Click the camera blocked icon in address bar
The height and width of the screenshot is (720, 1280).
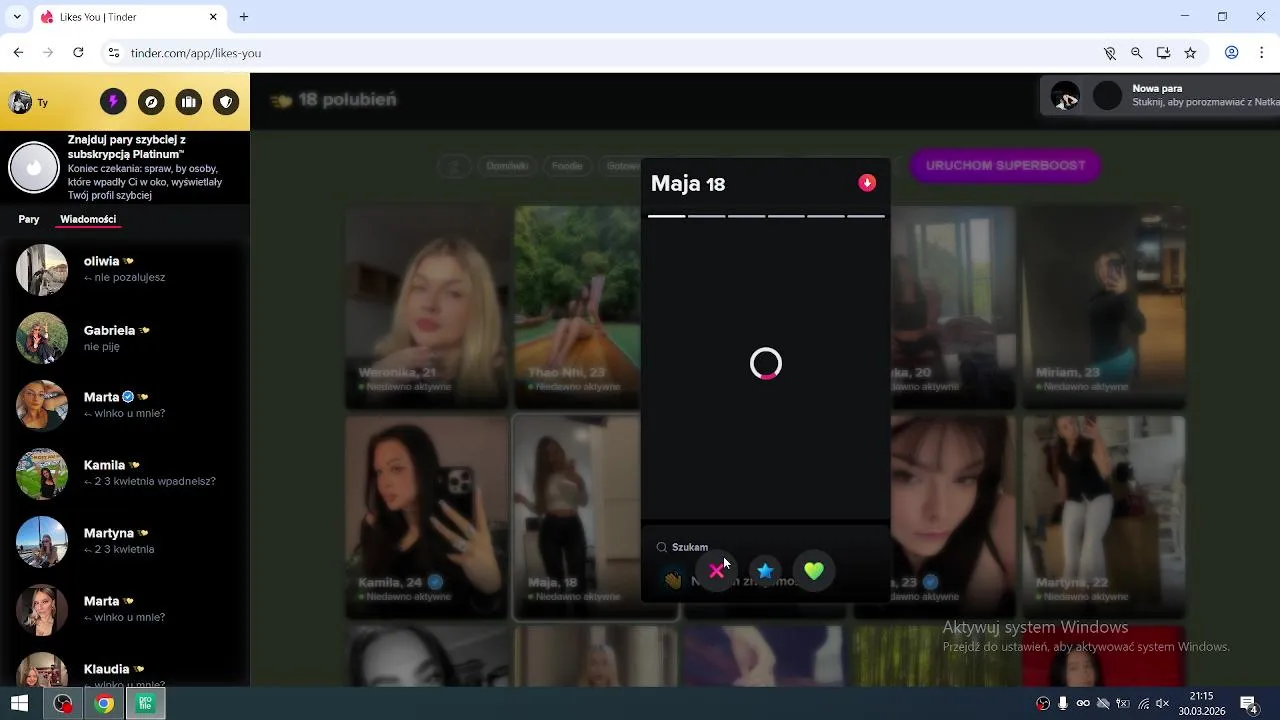click(1110, 53)
